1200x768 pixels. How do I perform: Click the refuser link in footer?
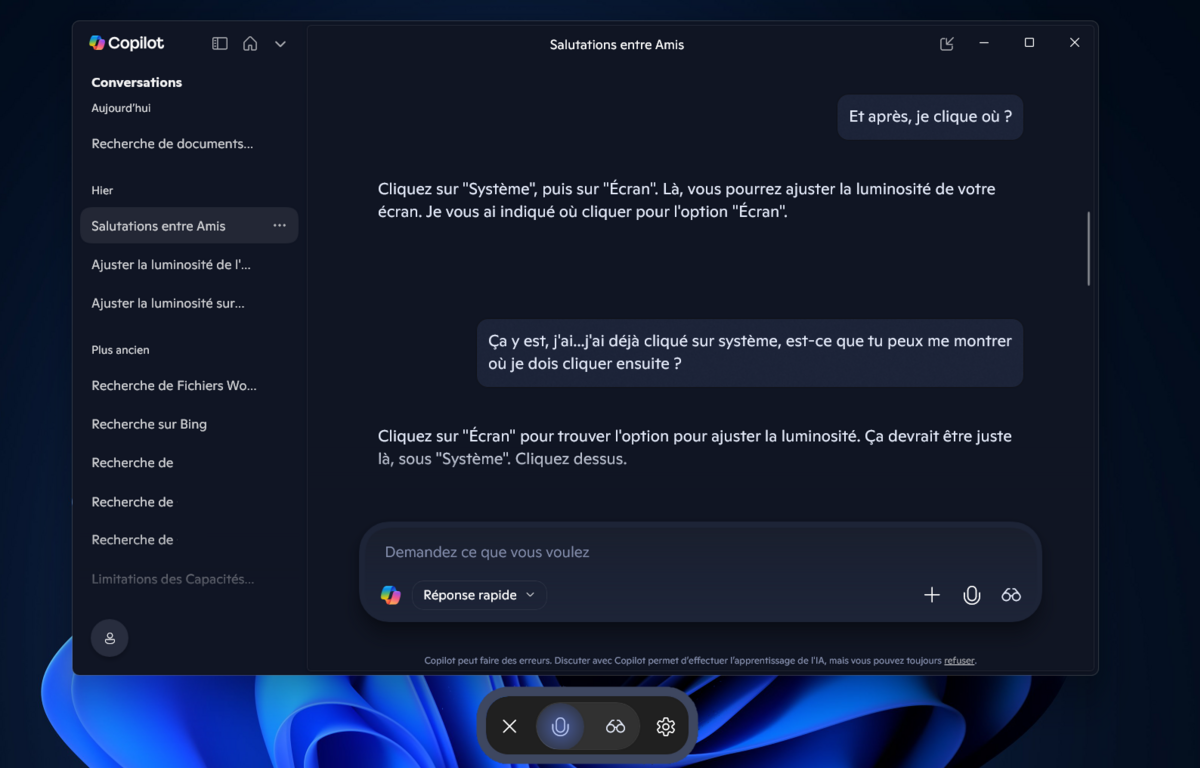point(959,661)
